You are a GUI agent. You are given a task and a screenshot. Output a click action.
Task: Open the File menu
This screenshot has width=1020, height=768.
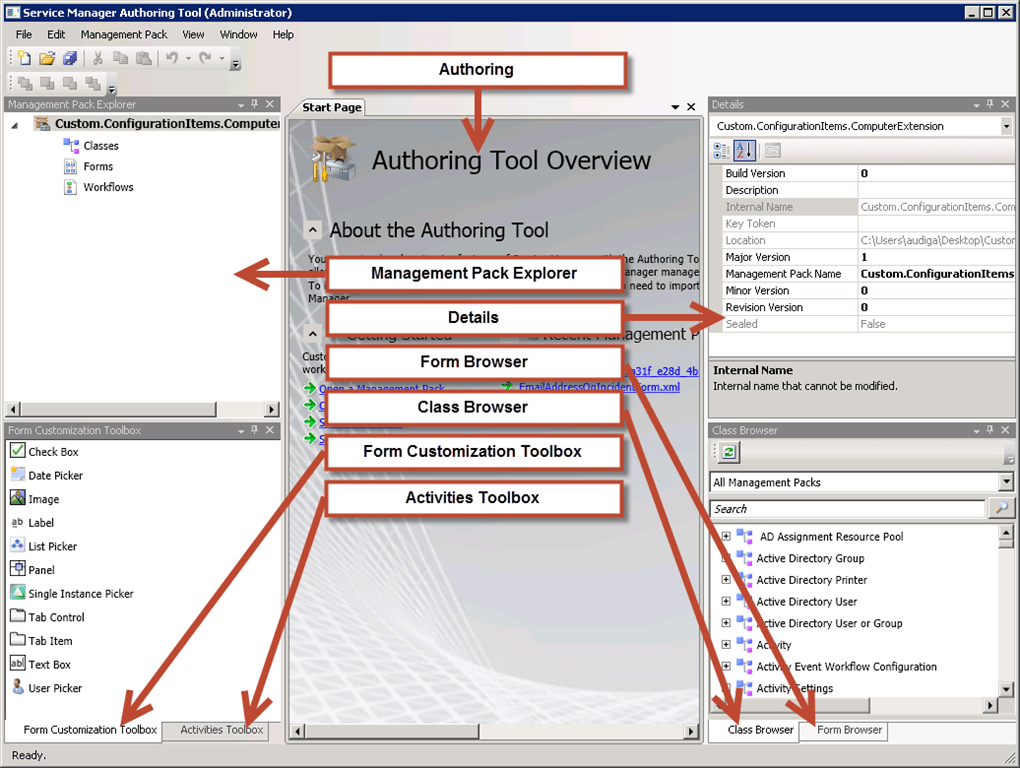23,34
